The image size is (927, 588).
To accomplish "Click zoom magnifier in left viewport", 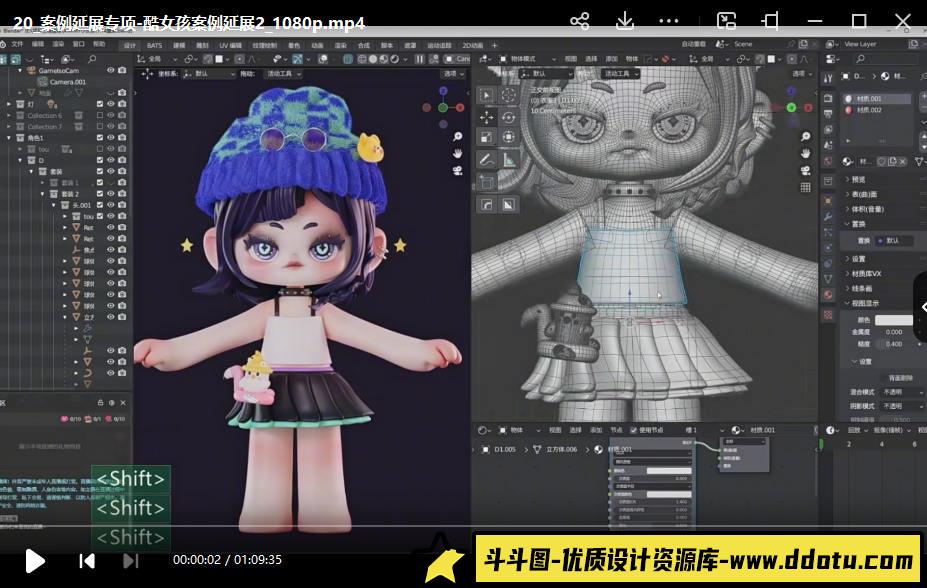I will point(458,137).
